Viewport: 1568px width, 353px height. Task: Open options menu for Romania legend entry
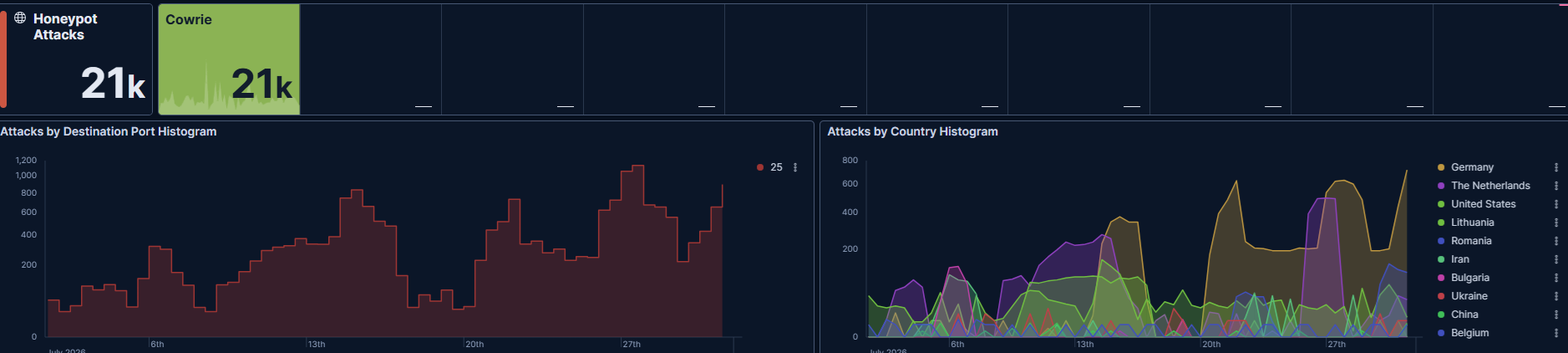pyautogui.click(x=1556, y=241)
